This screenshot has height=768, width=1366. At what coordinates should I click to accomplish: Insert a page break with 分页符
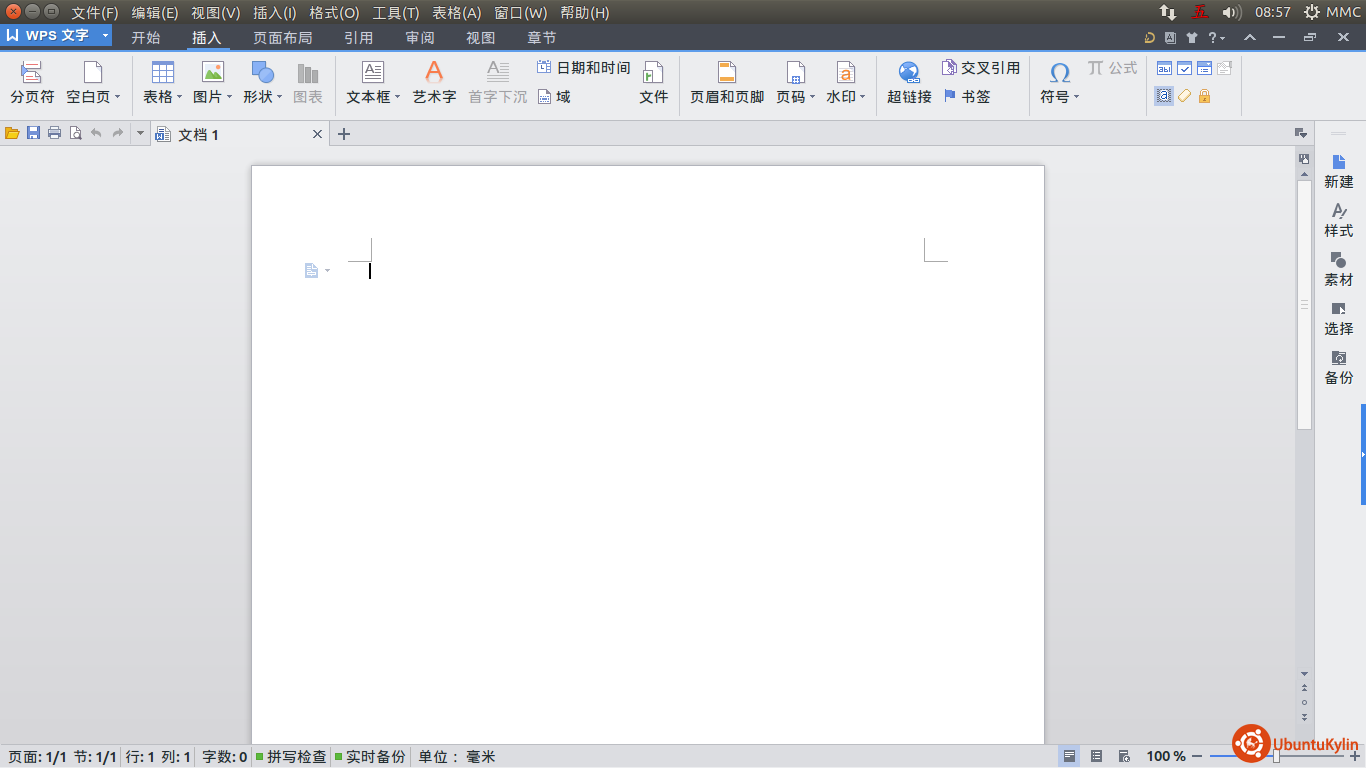pyautogui.click(x=32, y=83)
